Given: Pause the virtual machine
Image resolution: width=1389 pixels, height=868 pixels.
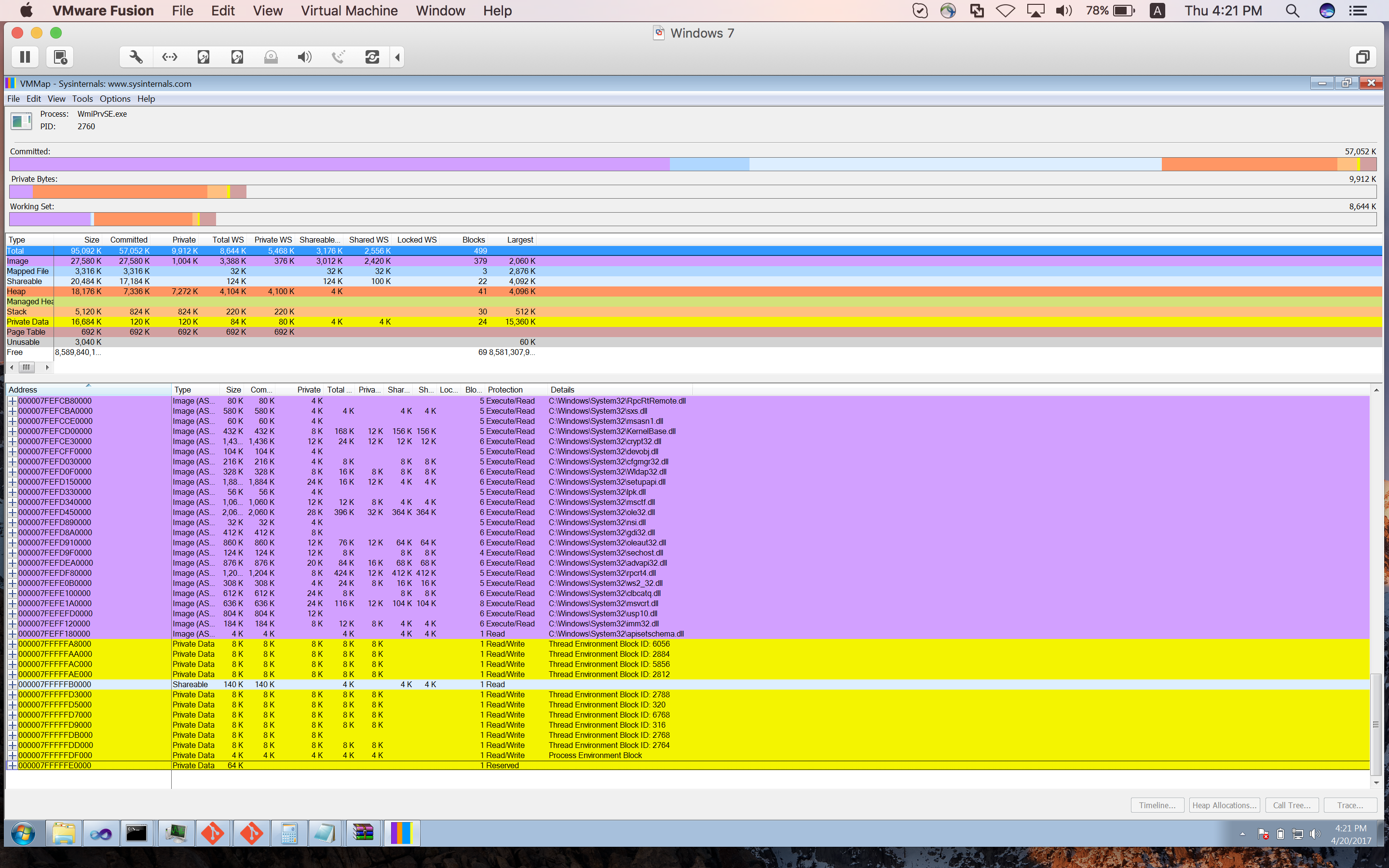Looking at the screenshot, I should (x=25, y=57).
